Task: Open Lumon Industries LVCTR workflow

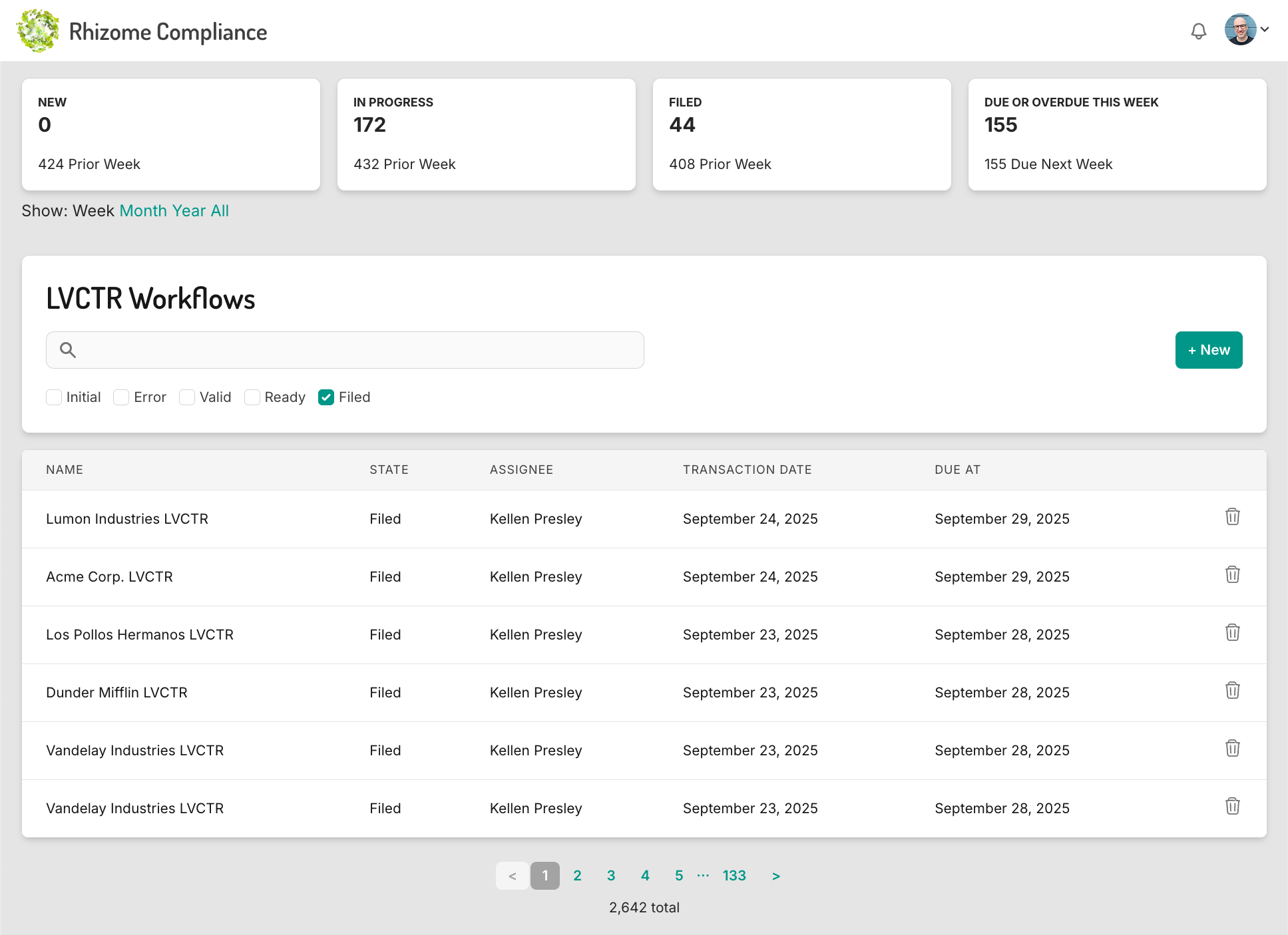Action: point(127,519)
